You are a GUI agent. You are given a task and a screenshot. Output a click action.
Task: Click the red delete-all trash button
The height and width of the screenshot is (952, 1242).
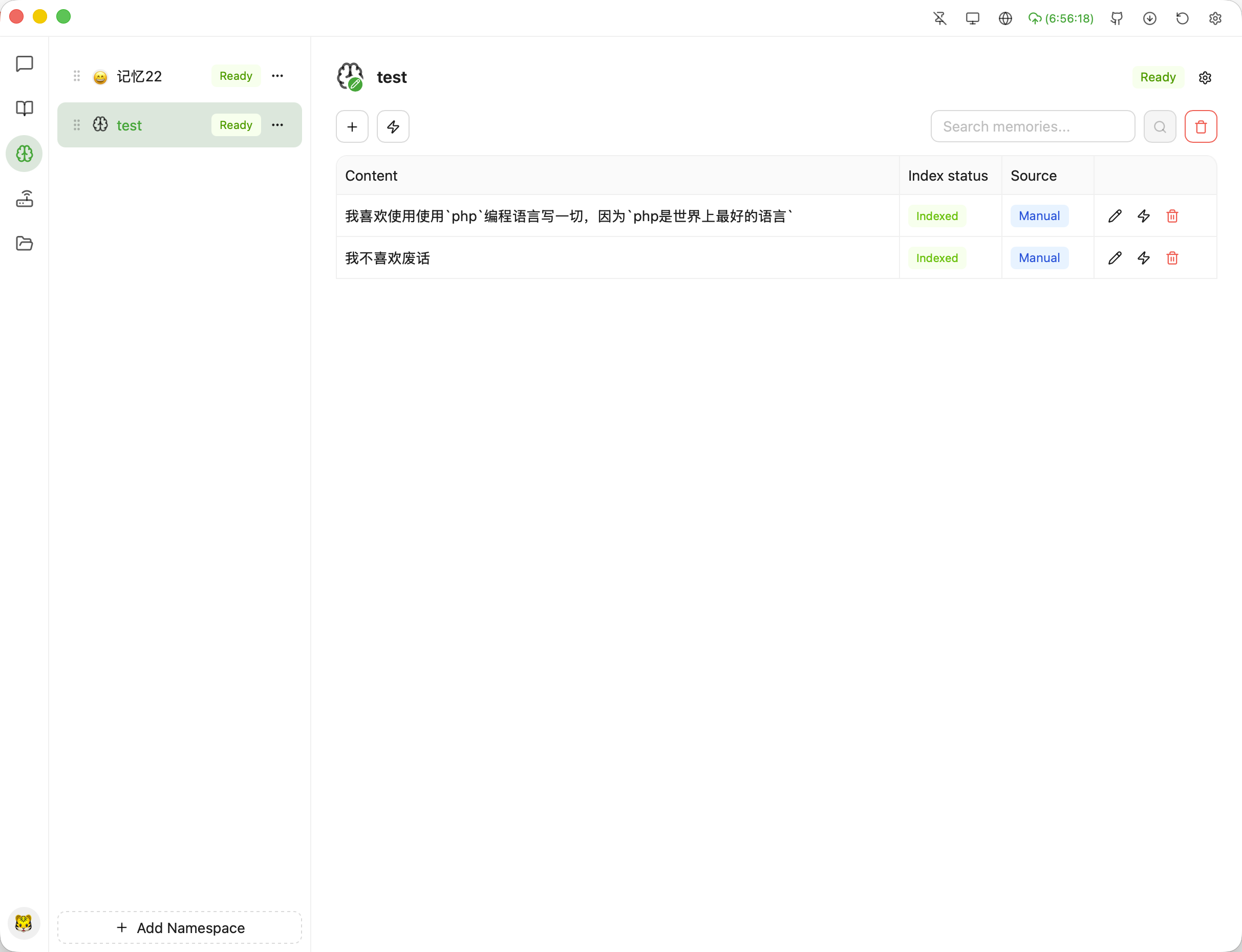coord(1201,127)
